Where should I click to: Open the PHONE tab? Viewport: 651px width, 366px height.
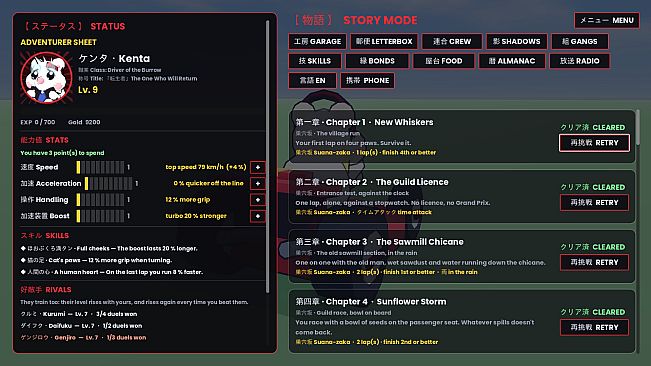[x=367, y=81]
